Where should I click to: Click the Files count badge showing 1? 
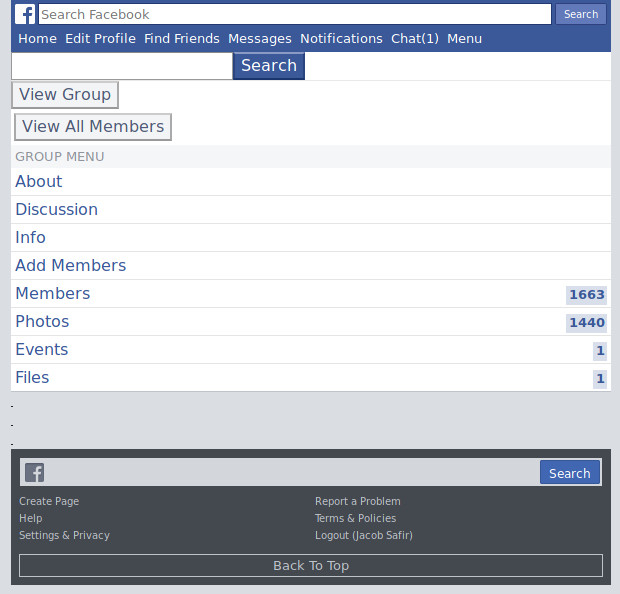click(600, 379)
